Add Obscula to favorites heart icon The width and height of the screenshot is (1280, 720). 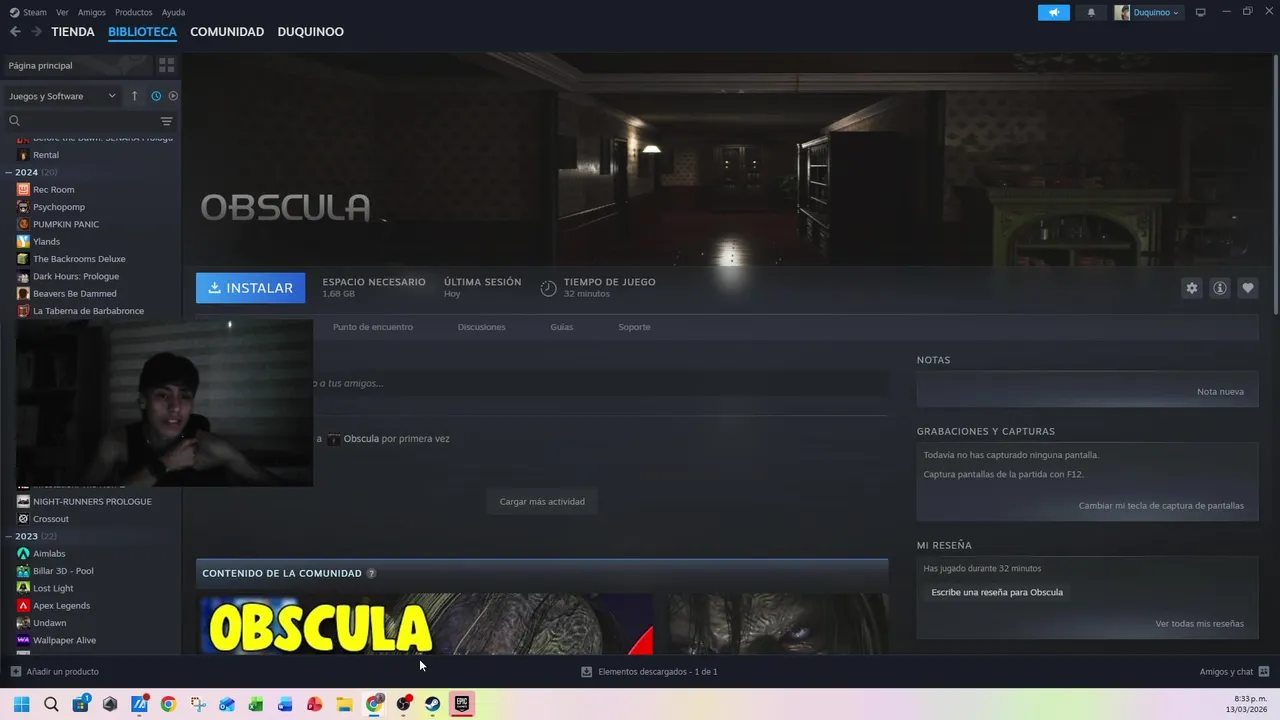[x=1247, y=288]
